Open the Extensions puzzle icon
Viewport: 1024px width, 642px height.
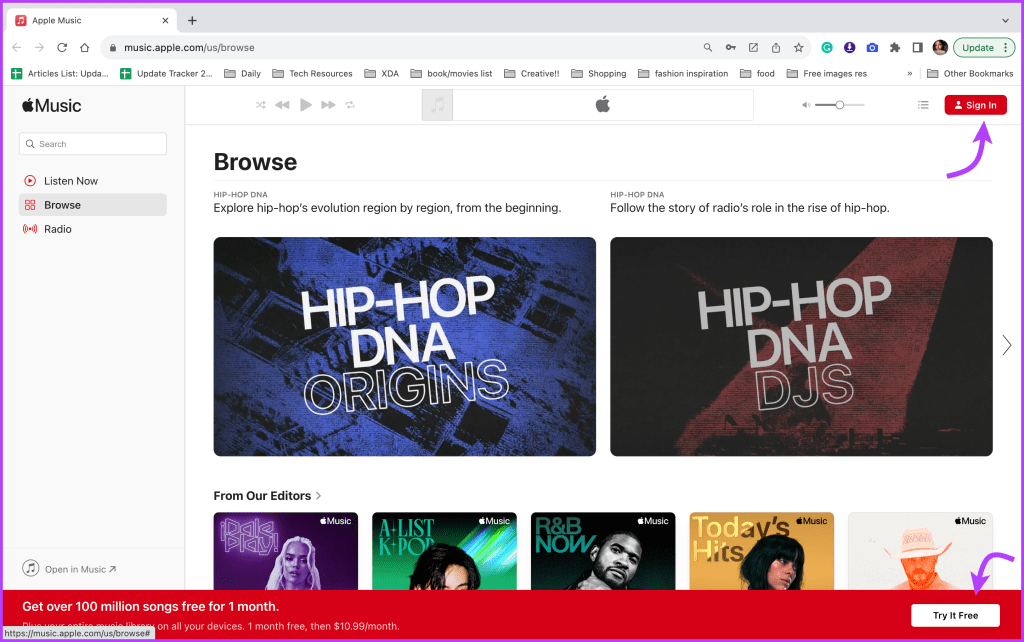pyautogui.click(x=895, y=48)
